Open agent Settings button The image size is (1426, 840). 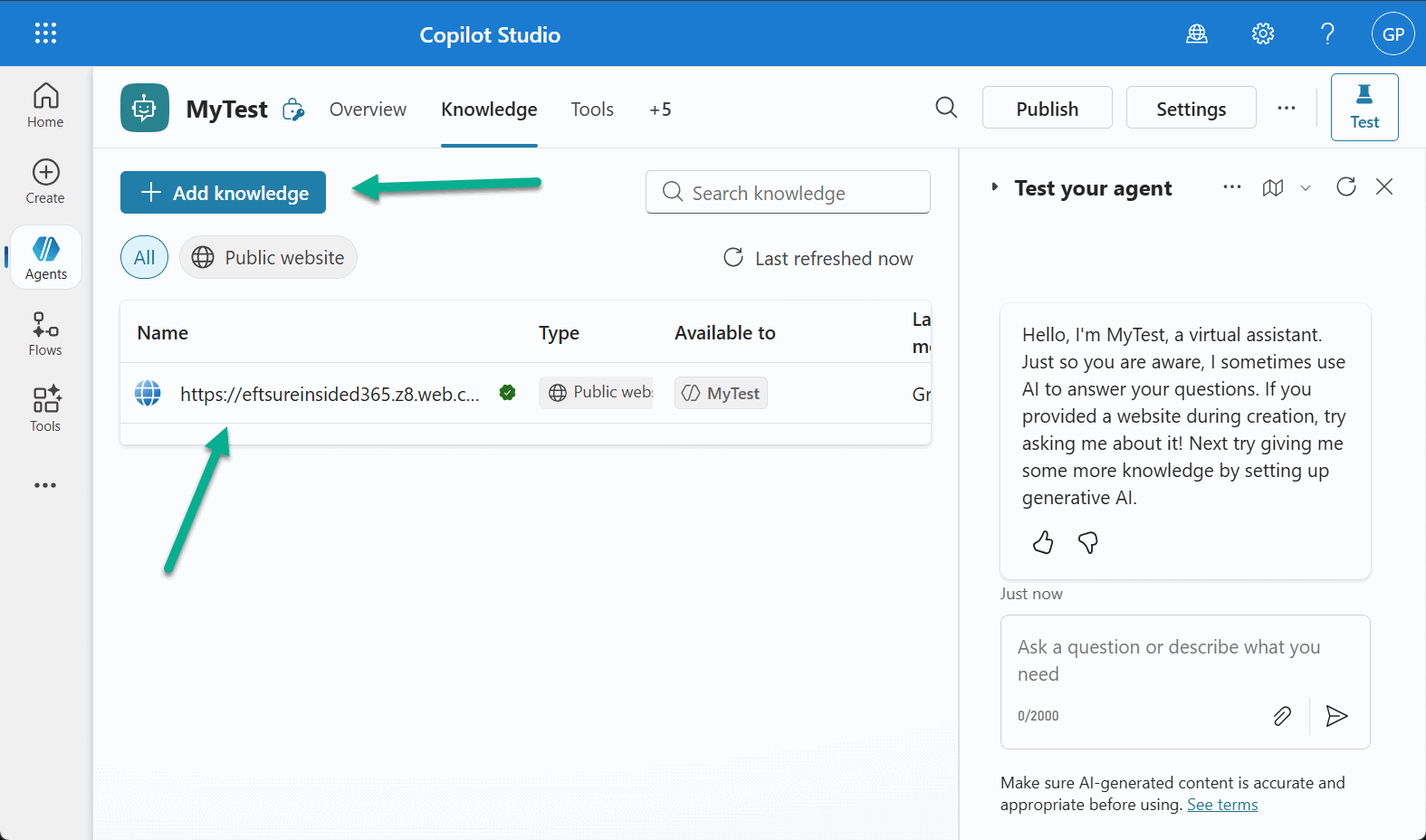1192,108
